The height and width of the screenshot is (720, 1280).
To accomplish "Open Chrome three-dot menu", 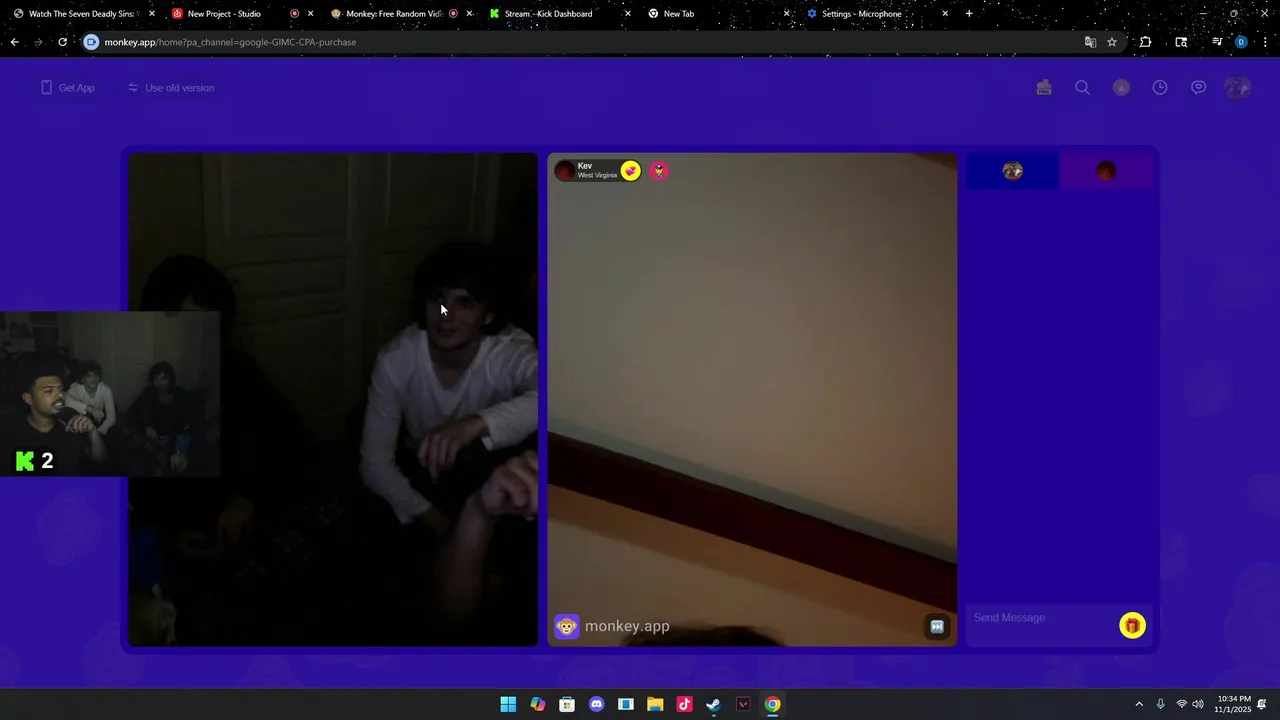I will (1265, 42).
